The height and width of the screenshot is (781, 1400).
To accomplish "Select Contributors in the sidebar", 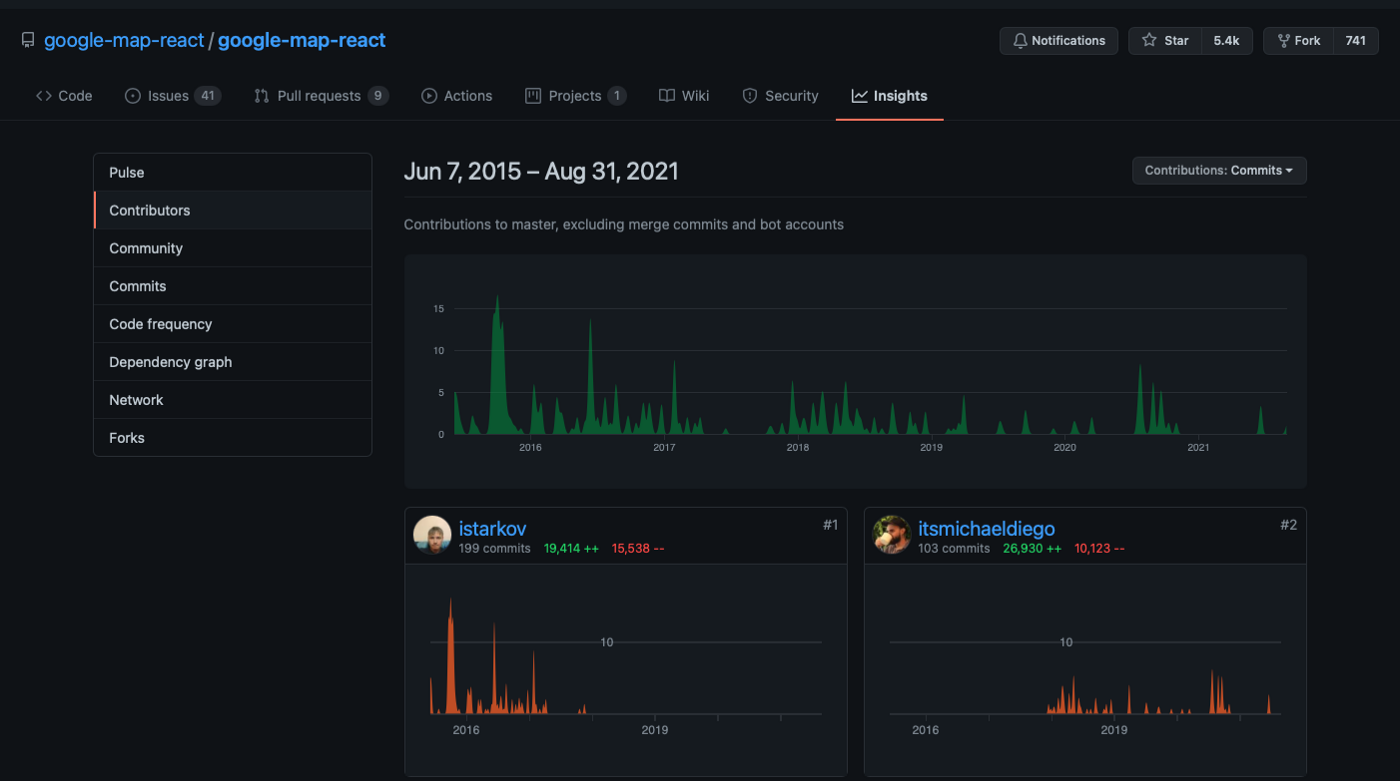I will coord(233,210).
